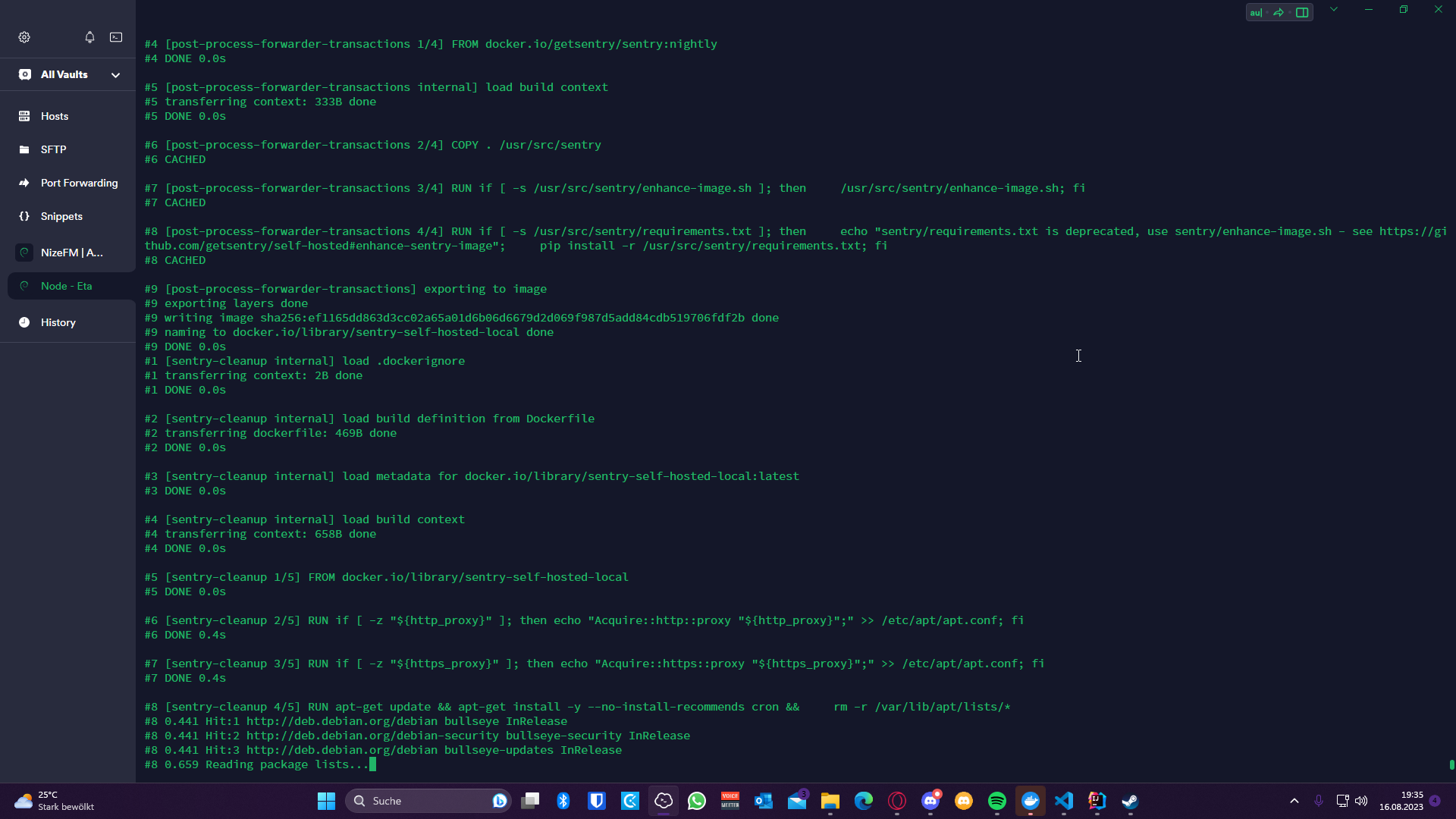Open local terminal icon in sidebar
The width and height of the screenshot is (1456, 819).
116,37
